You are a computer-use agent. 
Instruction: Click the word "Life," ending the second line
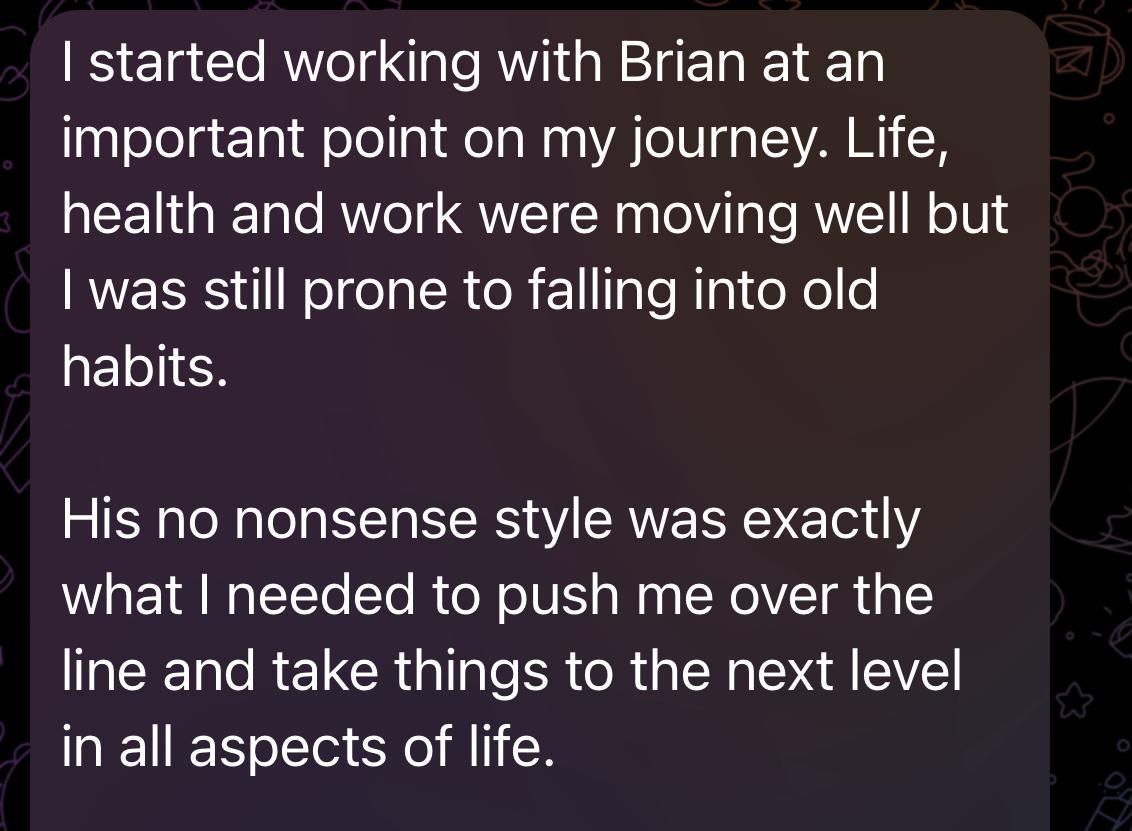896,141
